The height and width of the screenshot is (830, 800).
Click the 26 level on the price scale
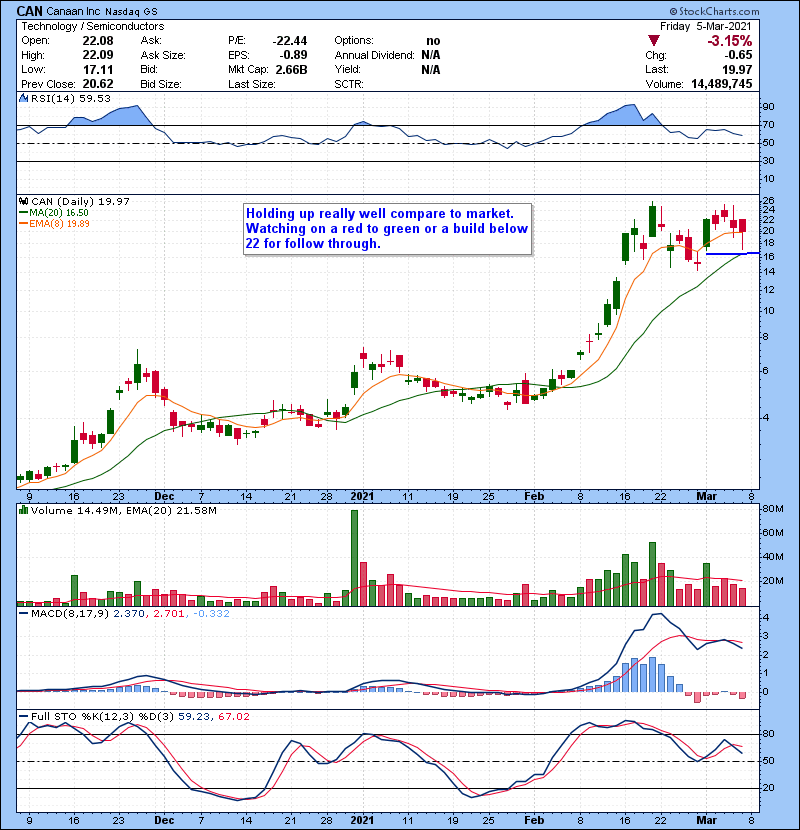769,200
